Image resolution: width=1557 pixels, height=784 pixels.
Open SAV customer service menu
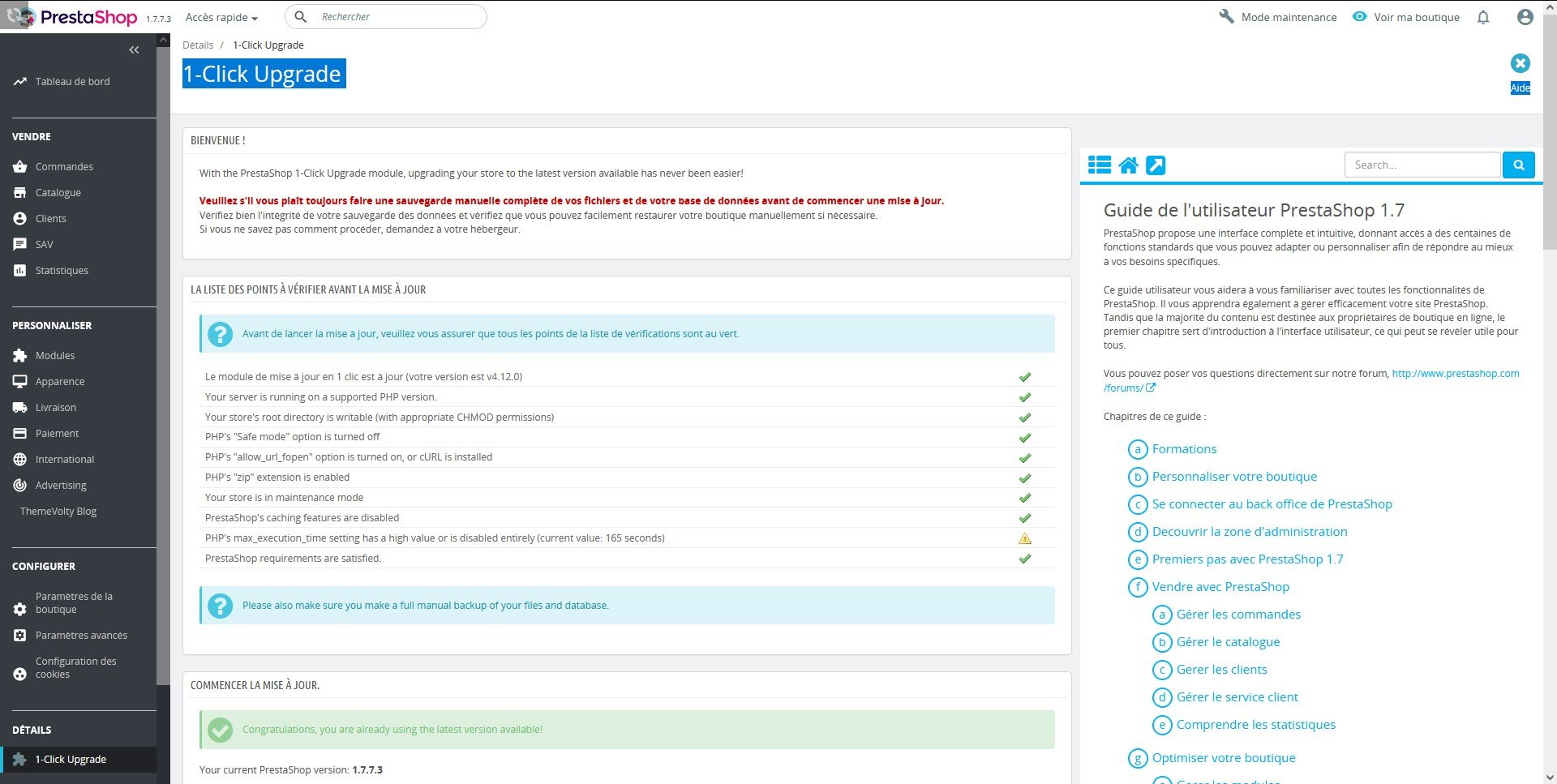[44, 245]
